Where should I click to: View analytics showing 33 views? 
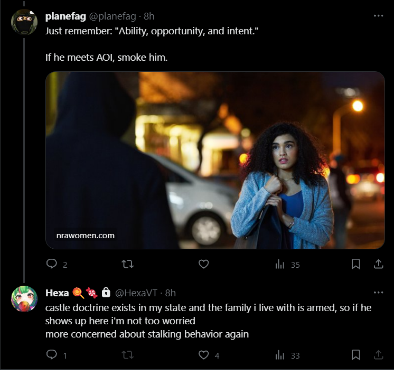click(x=287, y=355)
